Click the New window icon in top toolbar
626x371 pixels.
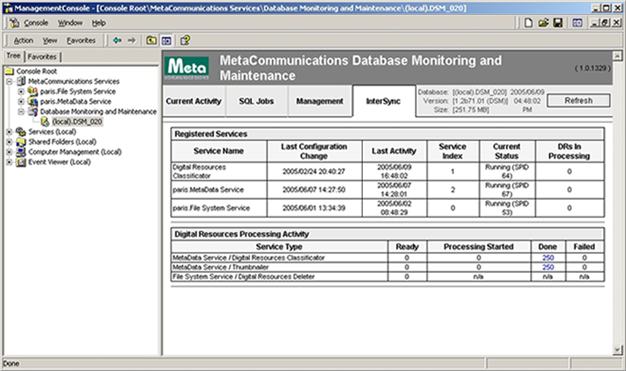577,23
